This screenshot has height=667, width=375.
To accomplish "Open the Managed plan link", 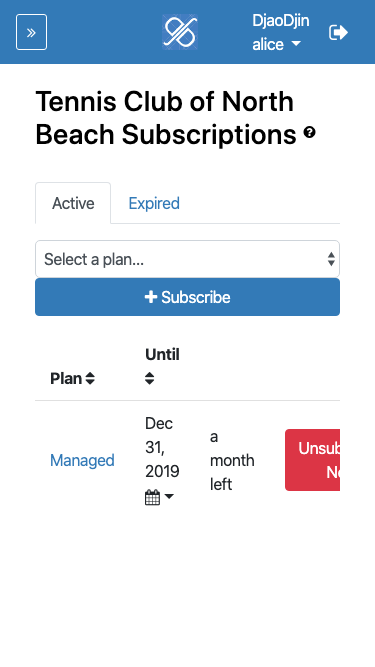I will point(82,460).
